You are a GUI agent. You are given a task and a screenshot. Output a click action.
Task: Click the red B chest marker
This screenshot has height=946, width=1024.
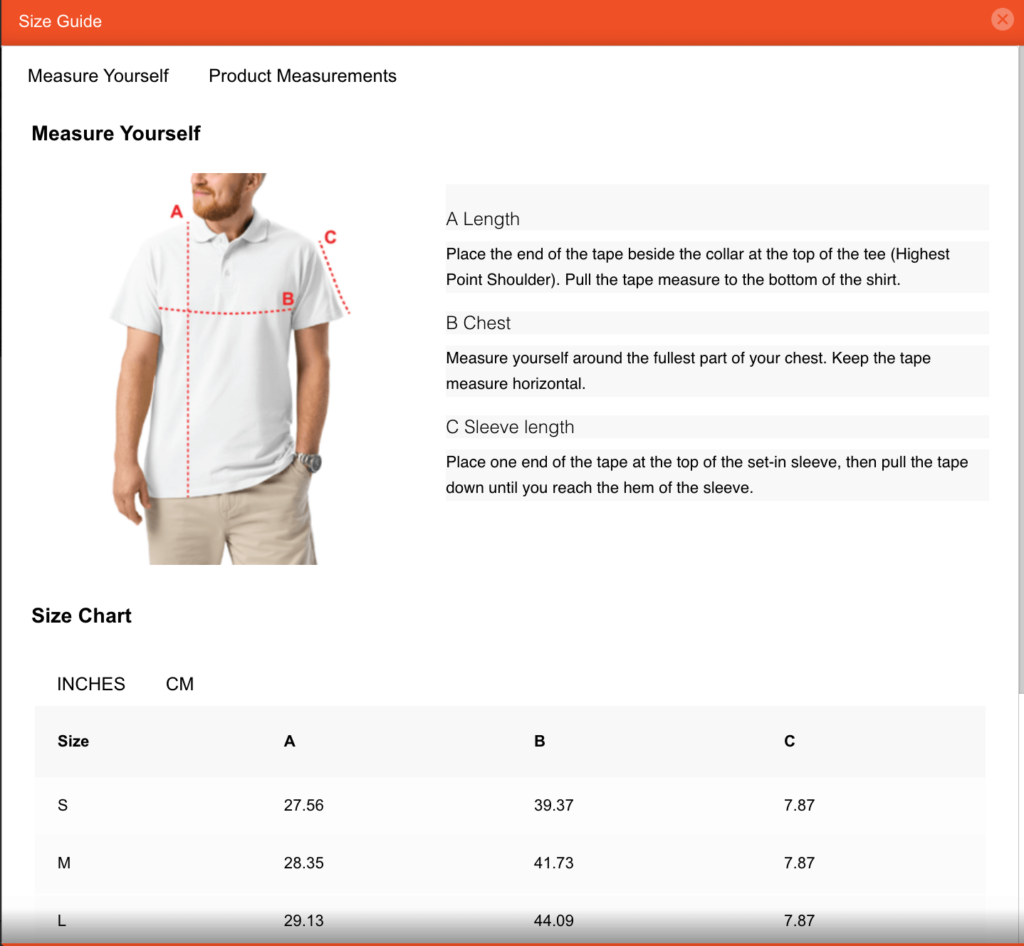click(287, 298)
